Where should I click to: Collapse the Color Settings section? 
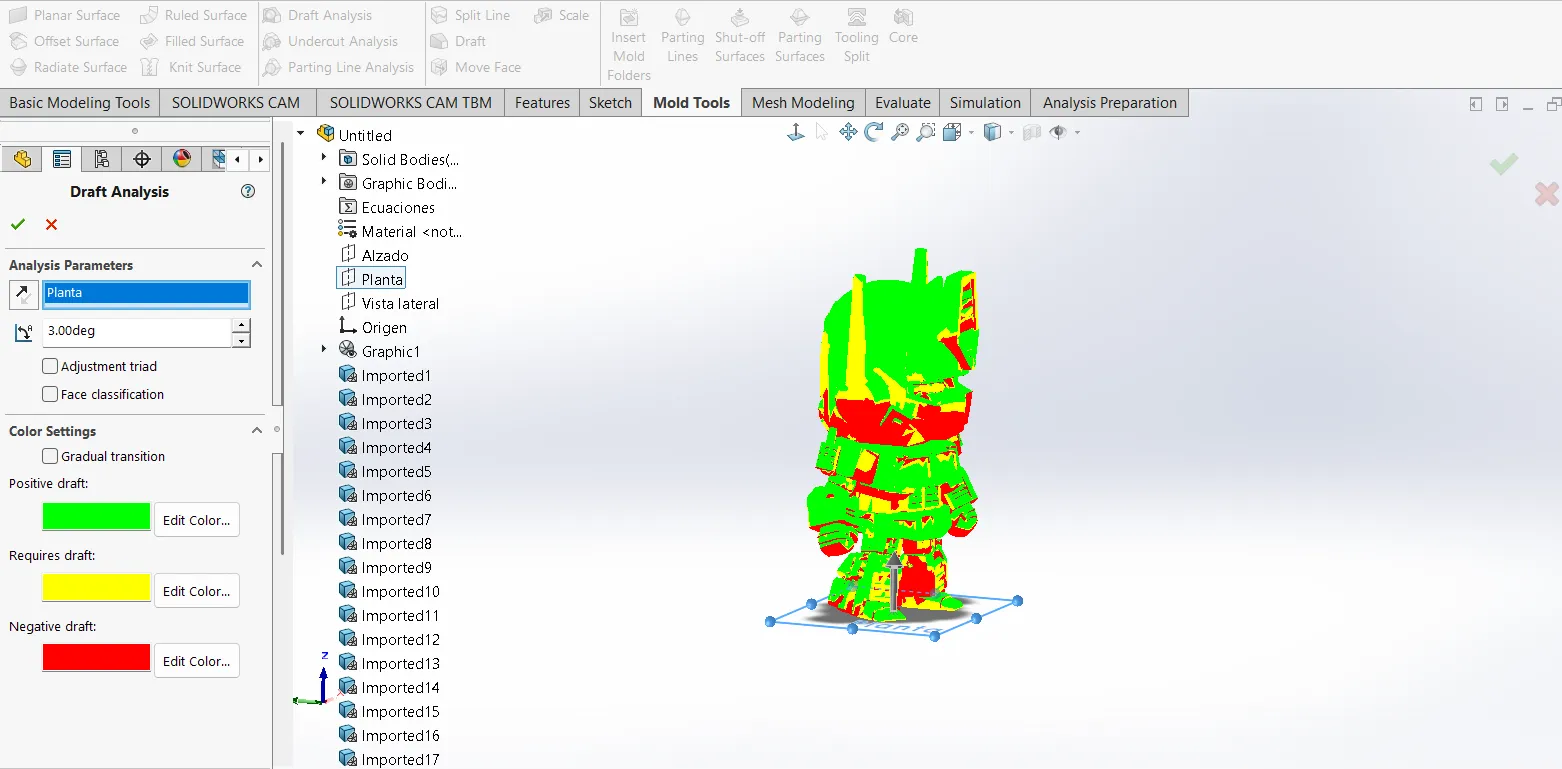click(257, 431)
